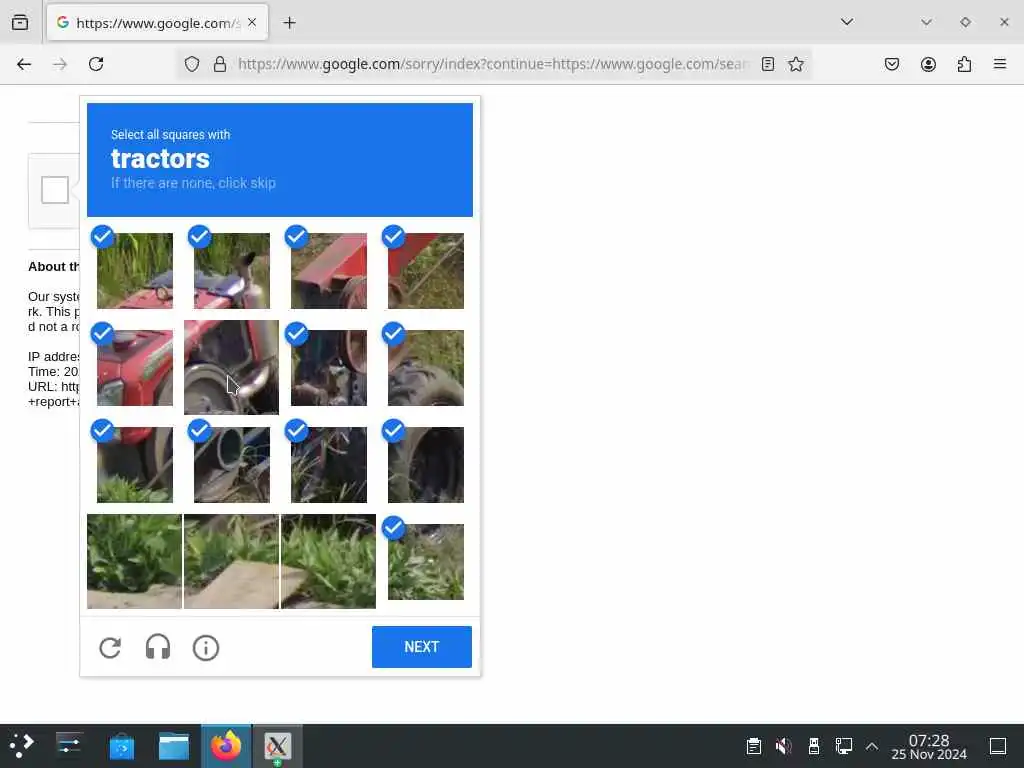Screen dimensions: 1024x768
Task: Select the unselected tractor engine tile
Action: tap(231, 367)
